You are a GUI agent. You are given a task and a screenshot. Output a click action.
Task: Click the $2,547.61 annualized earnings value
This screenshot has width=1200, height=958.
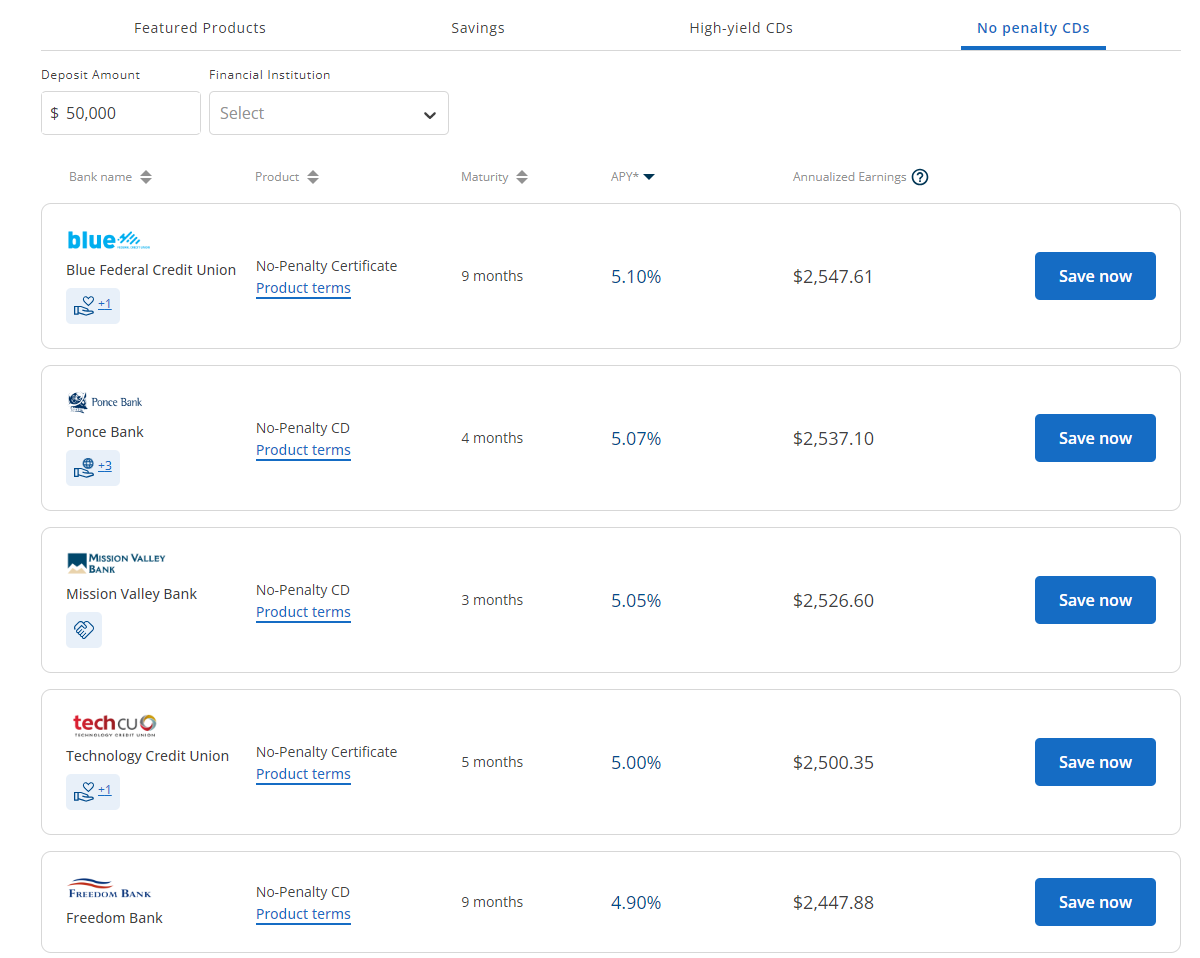[x=833, y=277]
